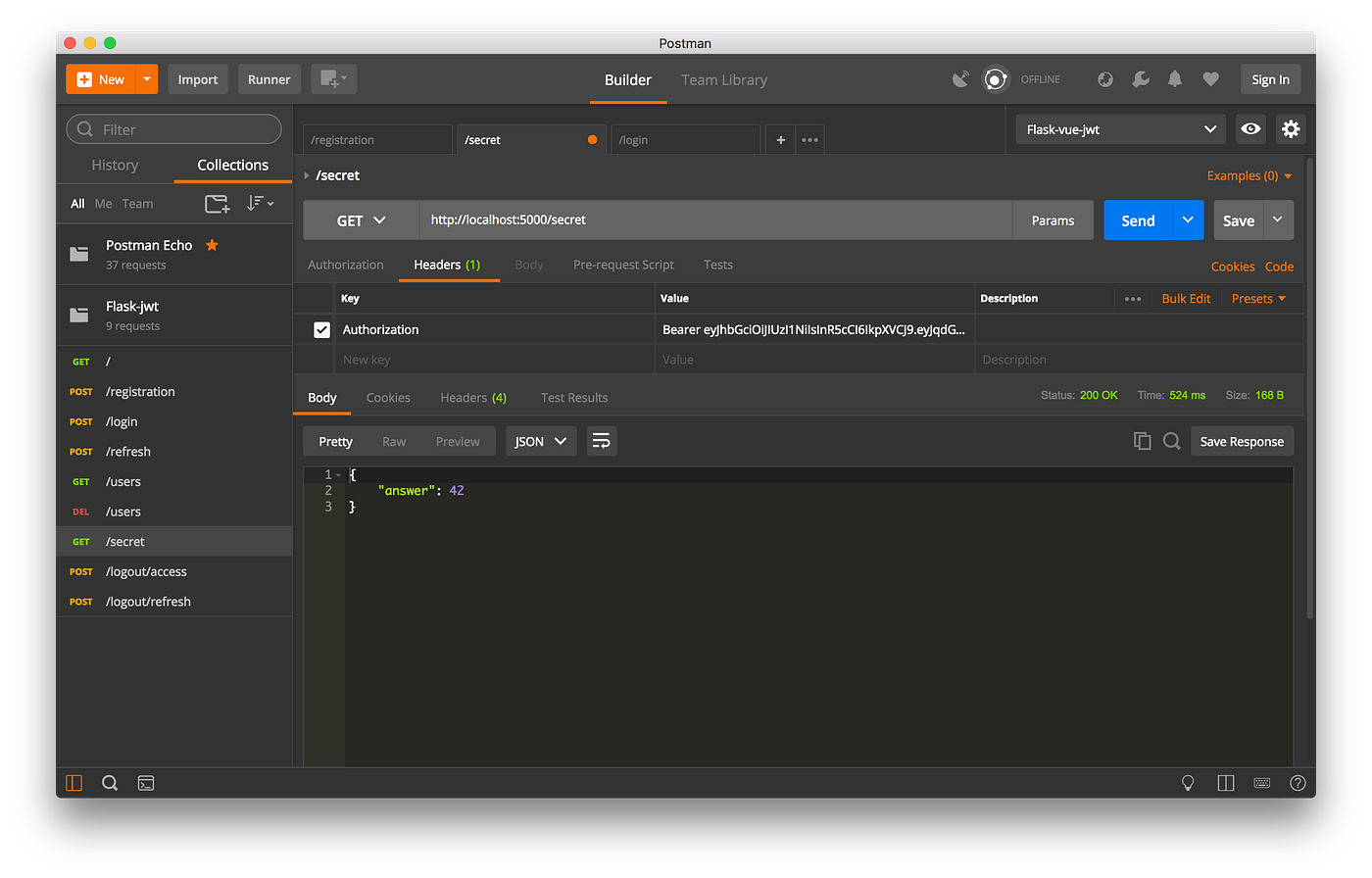Open the response Cookies tab
The height and width of the screenshot is (878, 1372).
click(388, 398)
